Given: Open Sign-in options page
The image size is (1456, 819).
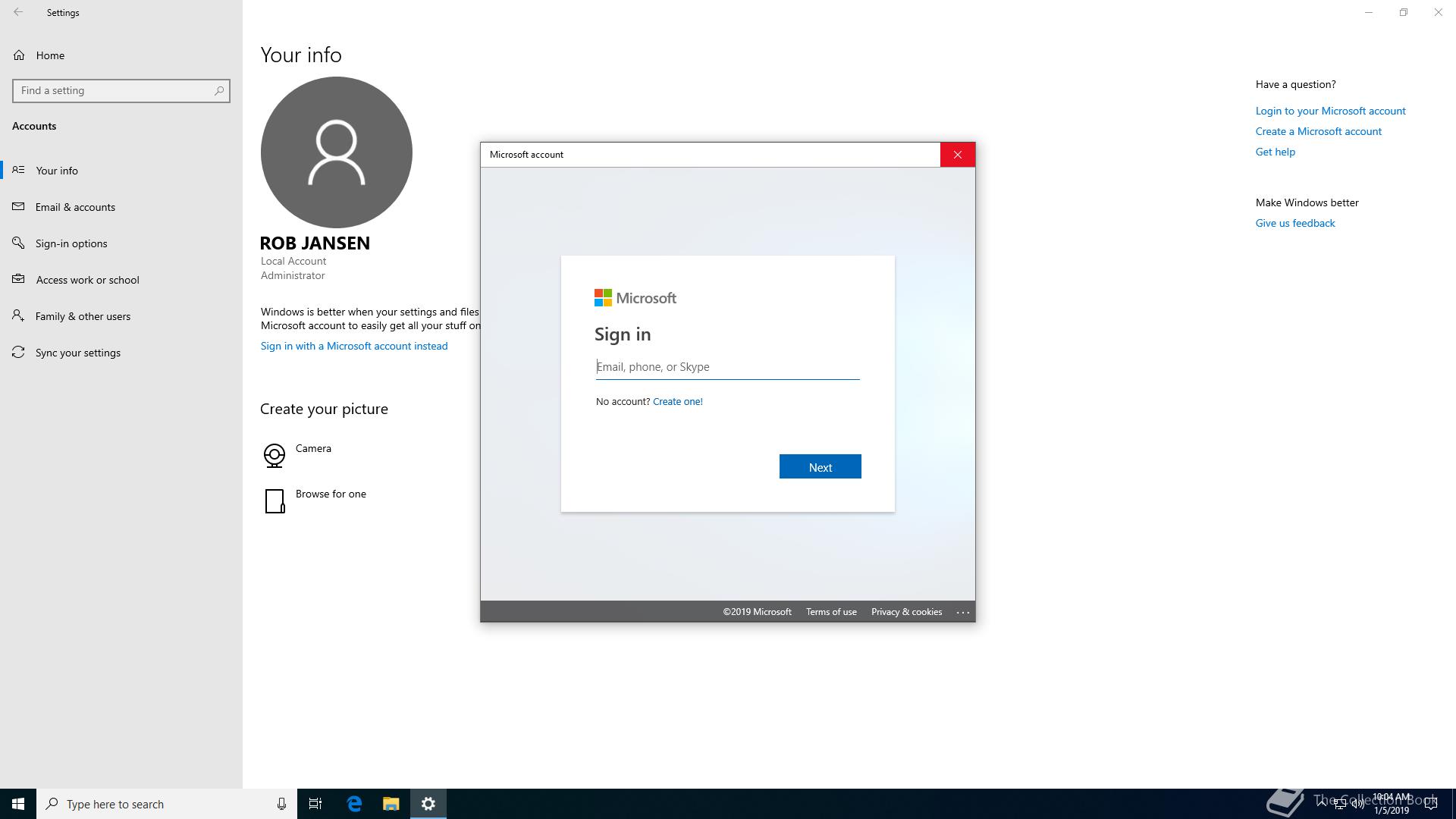Looking at the screenshot, I should pyautogui.click(x=121, y=243).
